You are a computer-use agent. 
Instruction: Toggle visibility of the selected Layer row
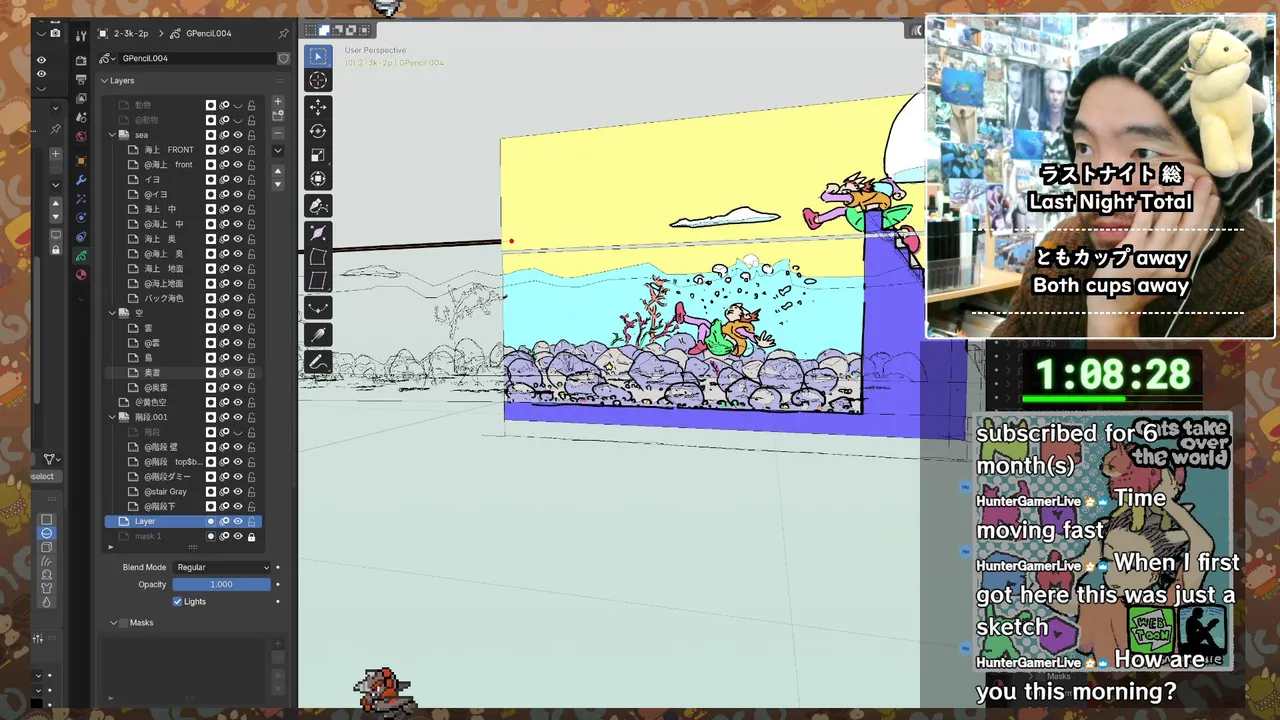pyautogui.click(x=238, y=521)
